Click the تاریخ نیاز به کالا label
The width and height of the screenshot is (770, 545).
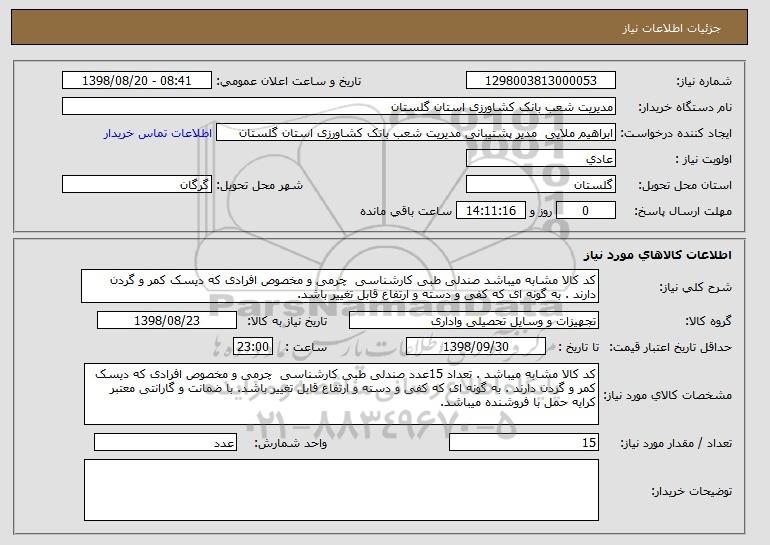(287, 322)
